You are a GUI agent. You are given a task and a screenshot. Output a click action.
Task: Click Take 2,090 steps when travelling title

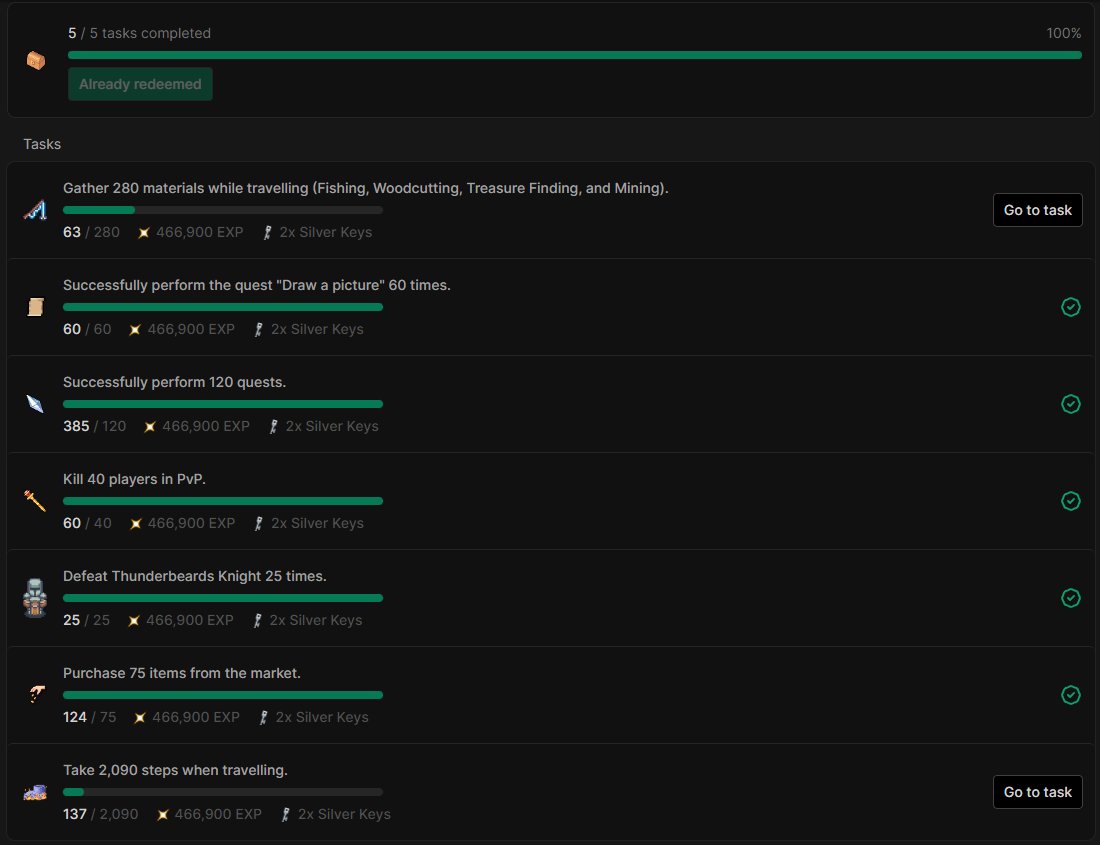(x=175, y=770)
